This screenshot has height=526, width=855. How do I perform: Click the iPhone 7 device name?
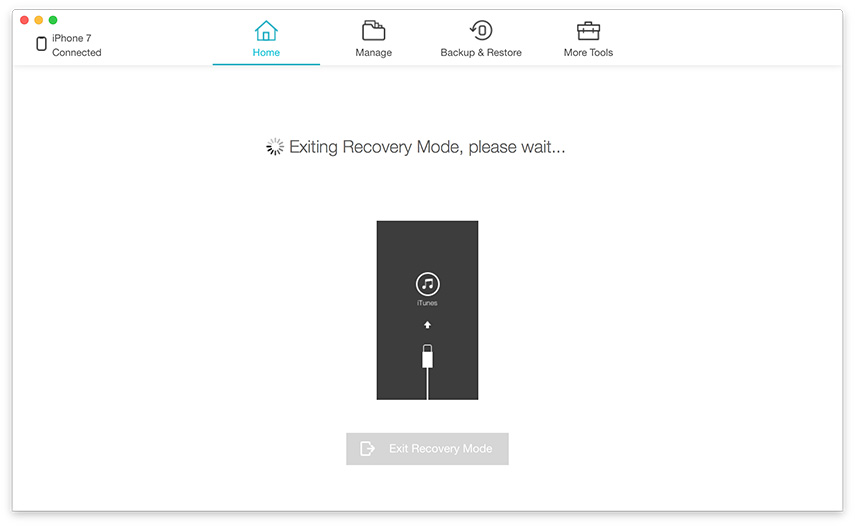71,38
